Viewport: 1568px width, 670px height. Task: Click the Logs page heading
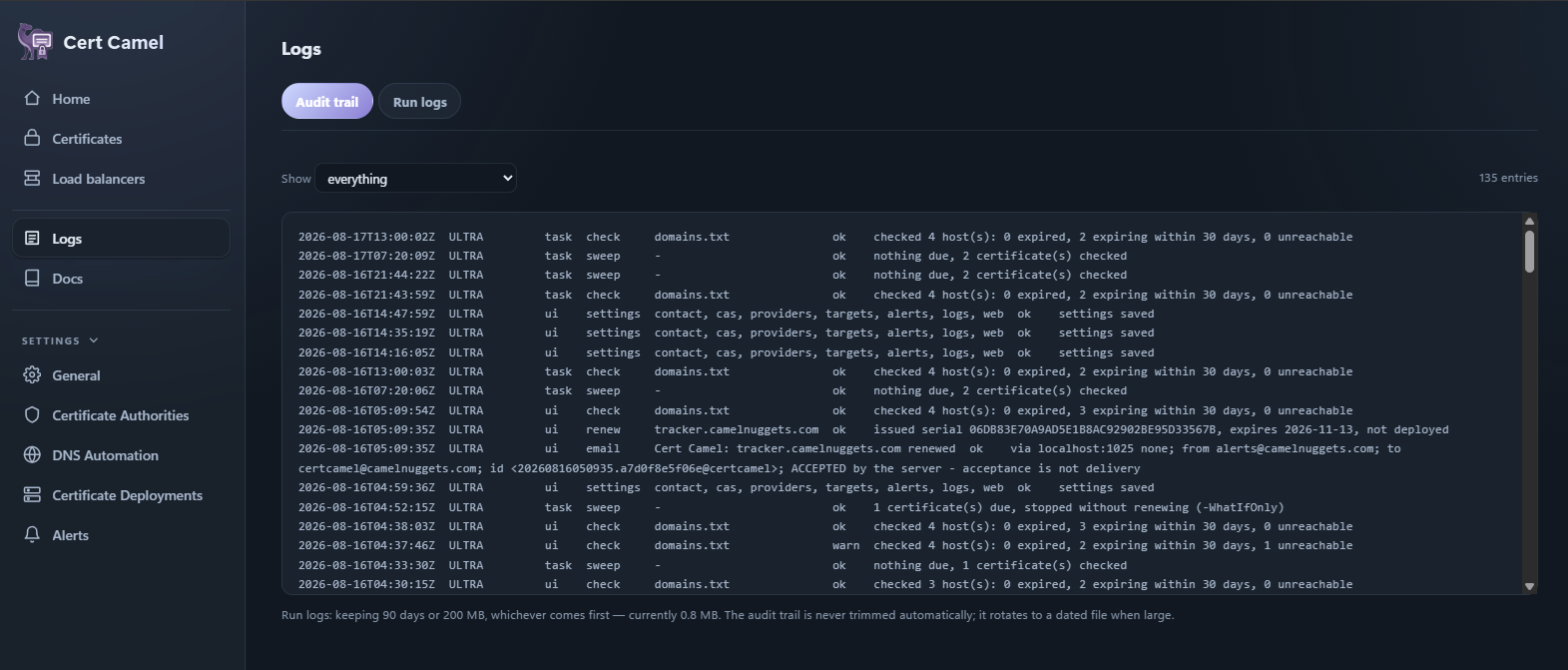(301, 49)
